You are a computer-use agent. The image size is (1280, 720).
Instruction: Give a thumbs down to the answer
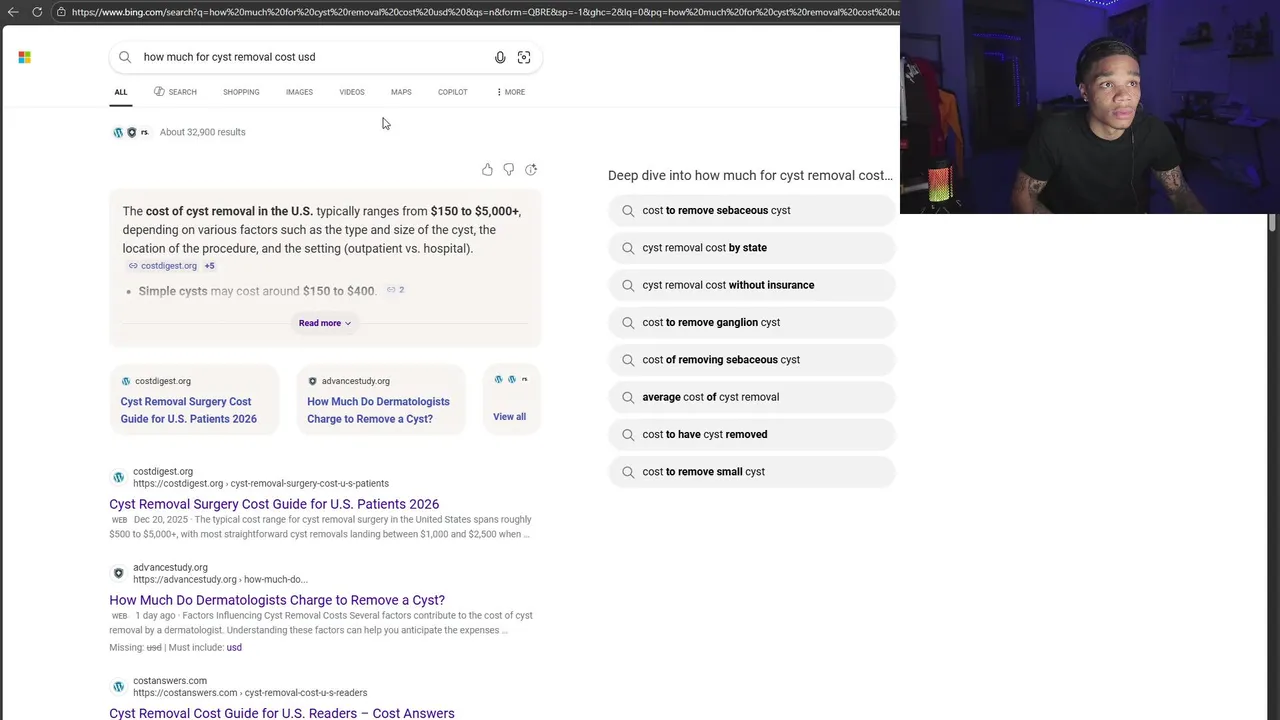click(509, 170)
